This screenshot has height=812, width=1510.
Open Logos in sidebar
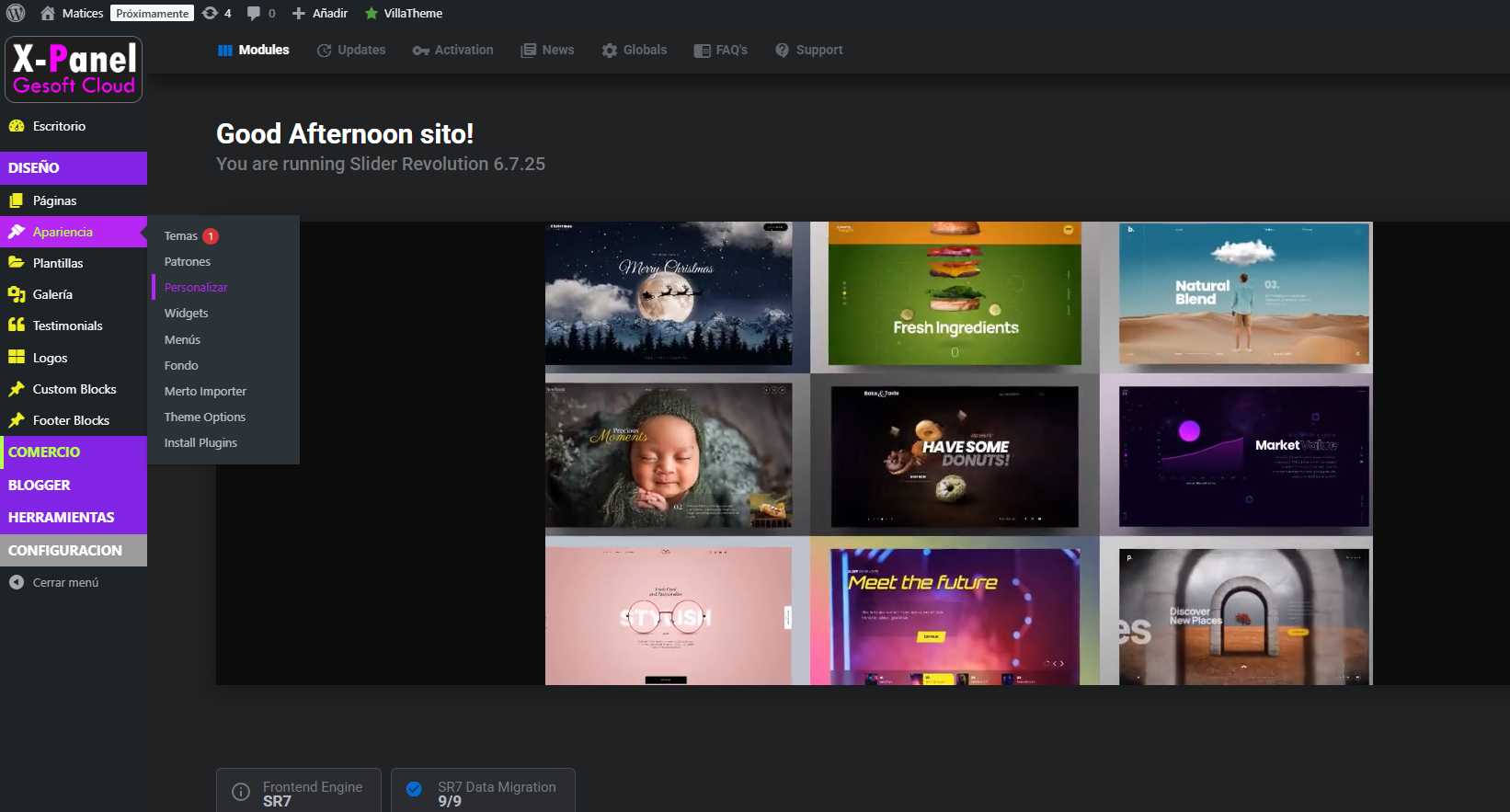point(74,358)
